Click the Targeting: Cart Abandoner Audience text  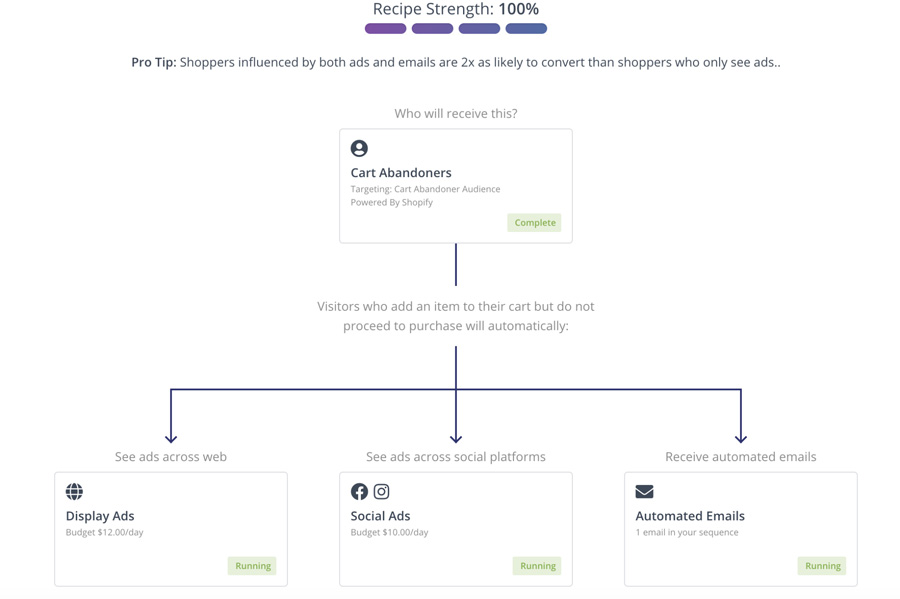point(425,189)
